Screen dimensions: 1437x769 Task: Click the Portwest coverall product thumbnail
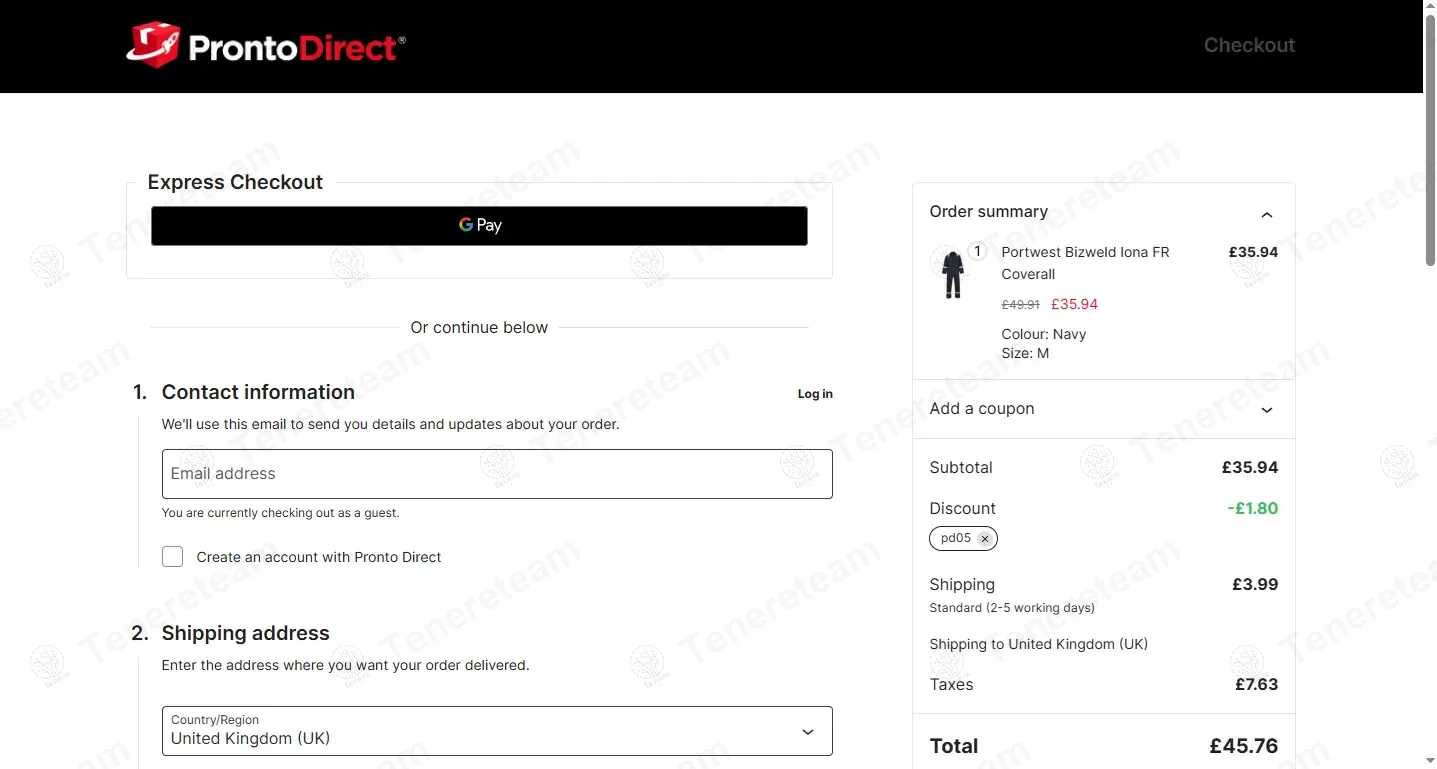(x=952, y=274)
